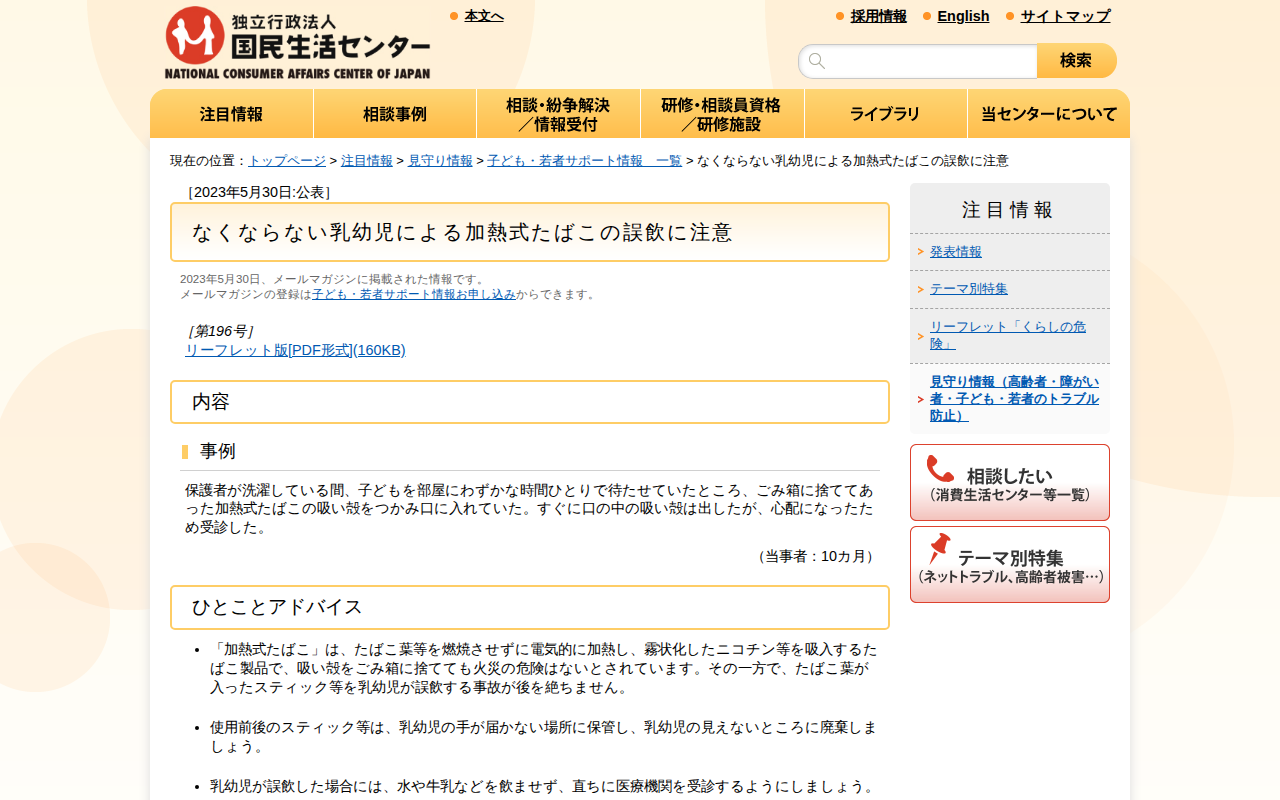Click the 当事者：10カ月 text
1280x800 pixels.
(816, 556)
